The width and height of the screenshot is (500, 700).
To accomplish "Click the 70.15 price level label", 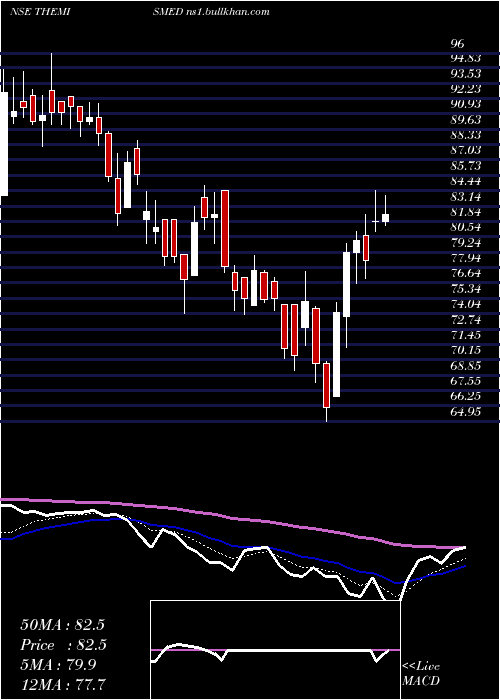I will coord(466,350).
